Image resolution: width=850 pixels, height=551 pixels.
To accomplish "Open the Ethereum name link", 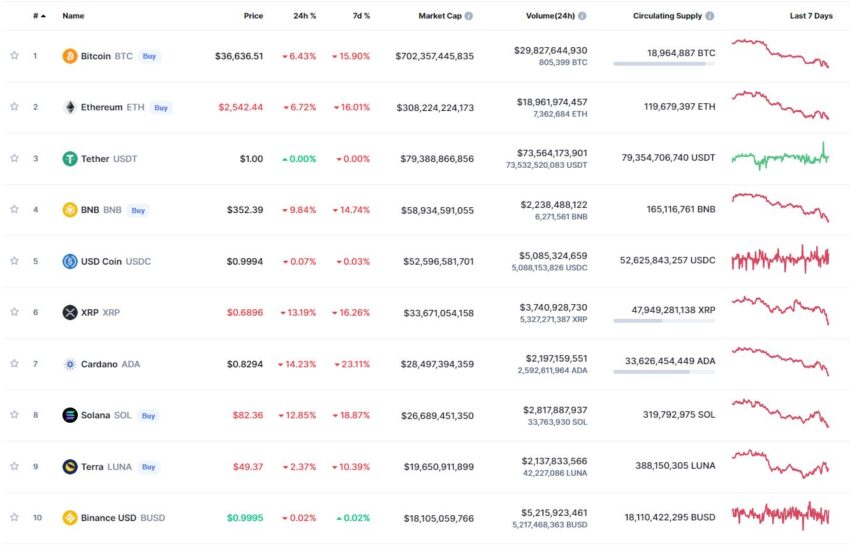I will point(102,107).
